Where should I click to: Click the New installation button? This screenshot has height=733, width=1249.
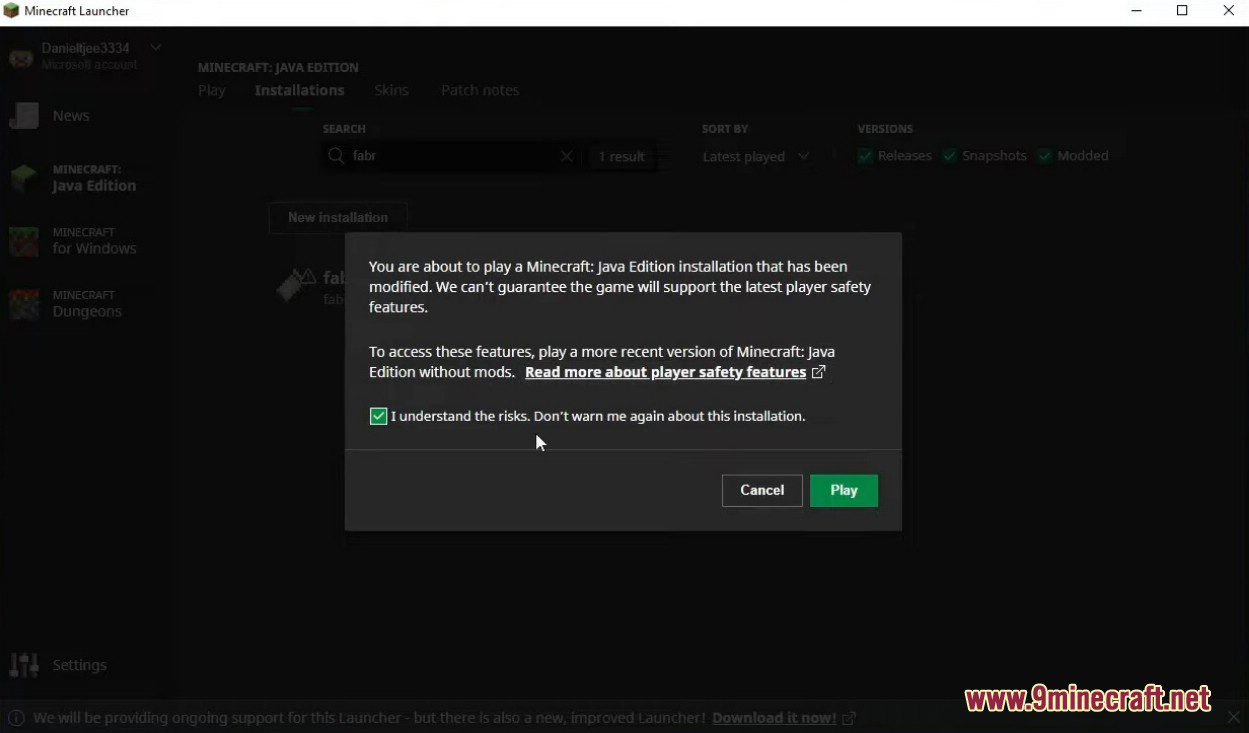(x=338, y=217)
